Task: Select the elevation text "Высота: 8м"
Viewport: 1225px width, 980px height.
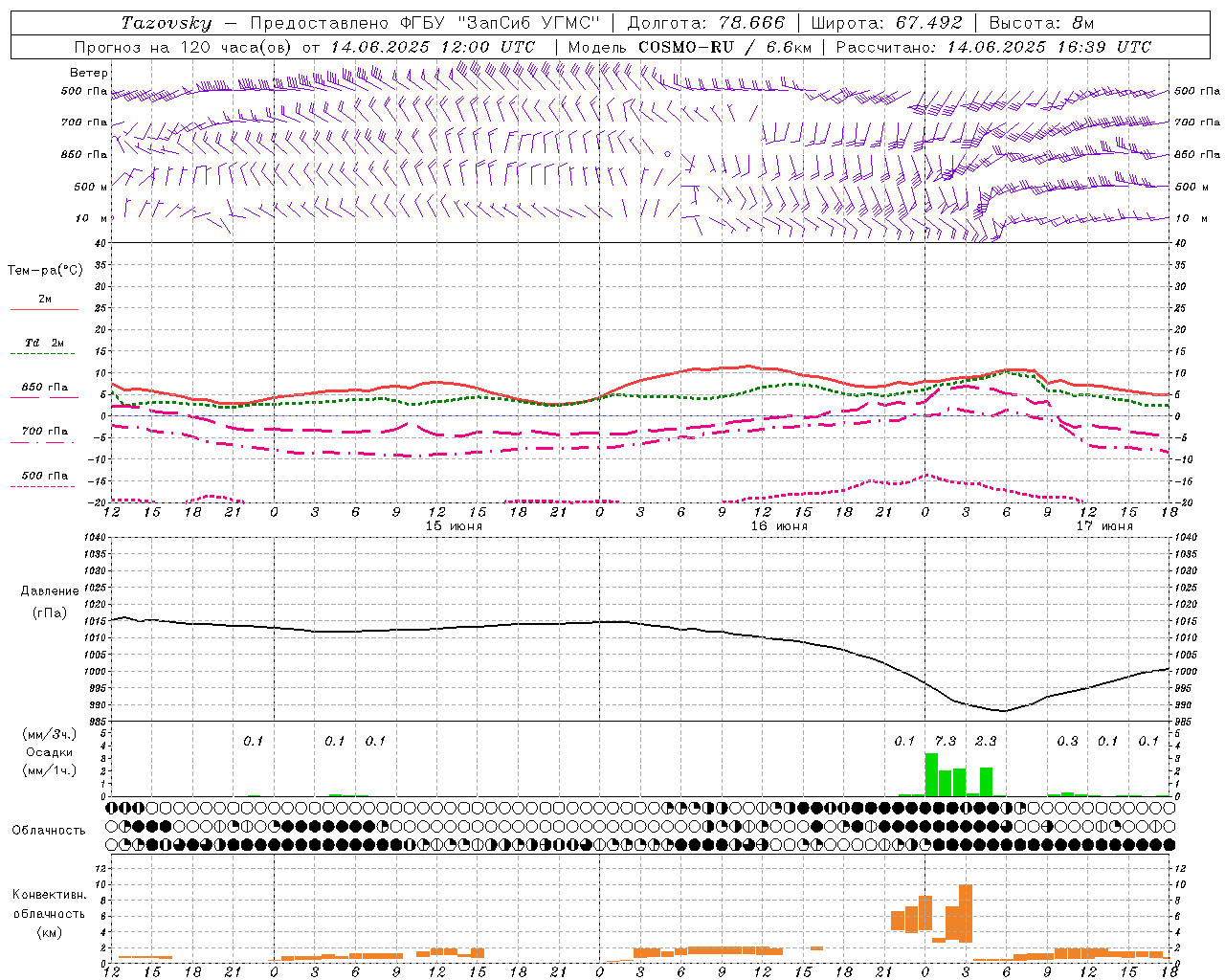Action: (1041, 23)
